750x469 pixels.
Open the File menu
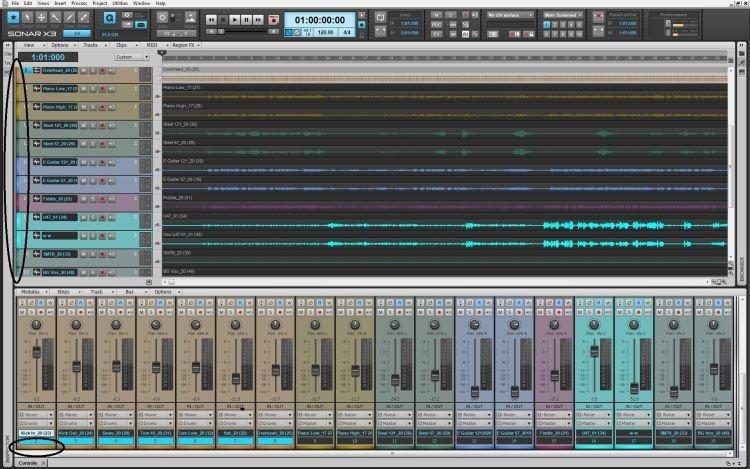pos(15,3)
